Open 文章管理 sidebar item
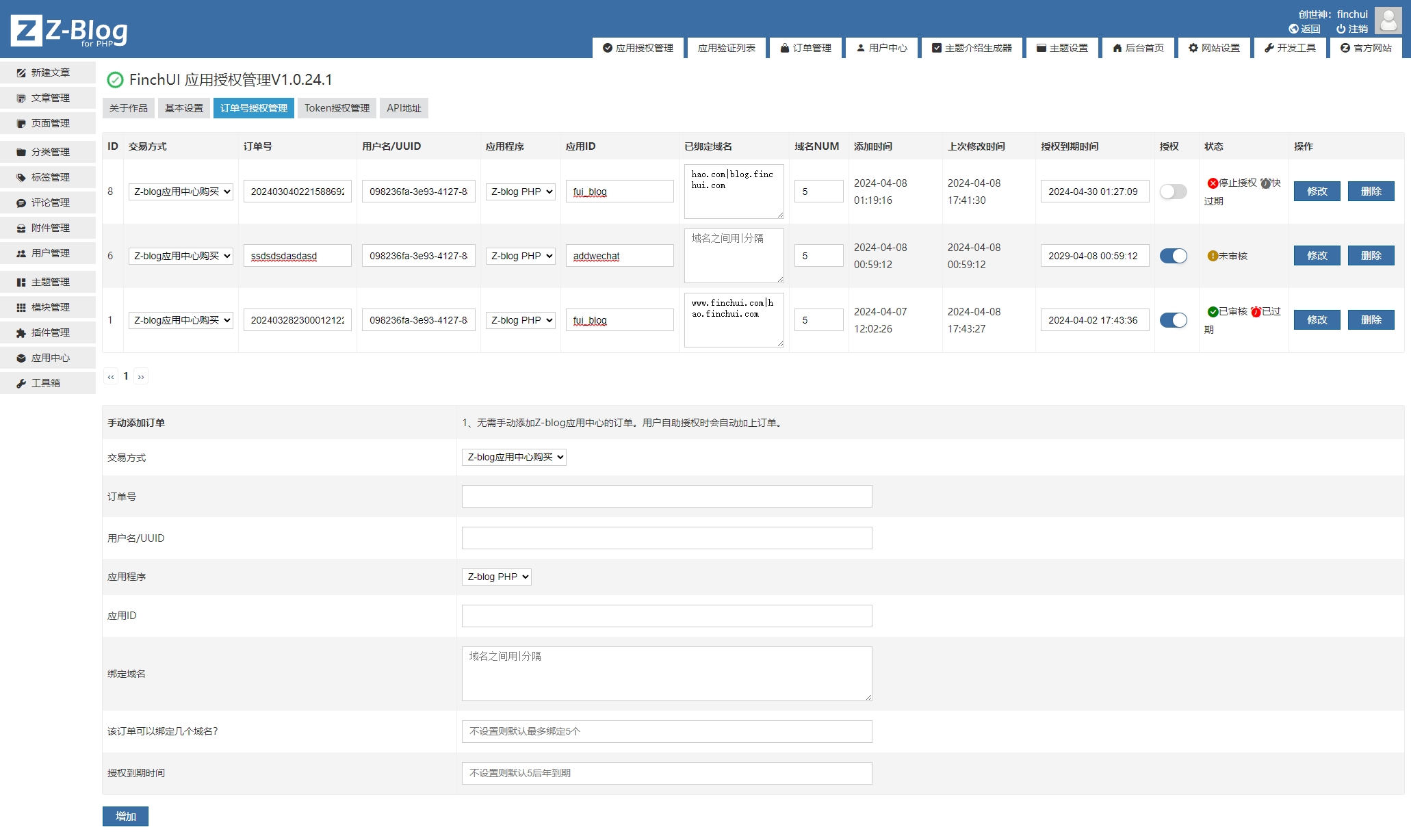This screenshot has height=840, width=1411. [48, 98]
